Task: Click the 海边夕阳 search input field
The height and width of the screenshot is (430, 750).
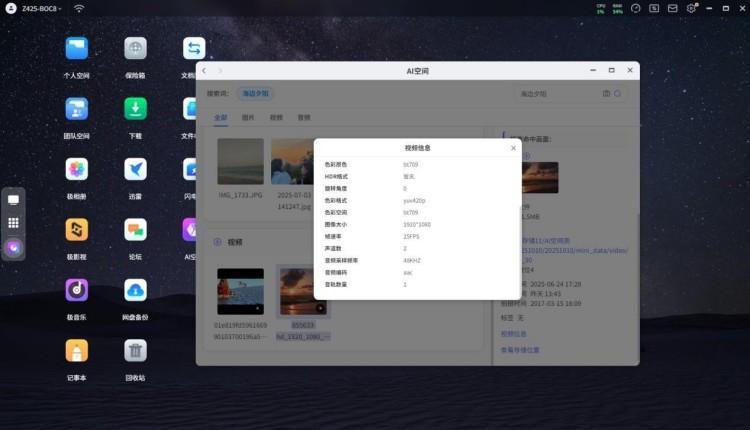Action: 555,93
